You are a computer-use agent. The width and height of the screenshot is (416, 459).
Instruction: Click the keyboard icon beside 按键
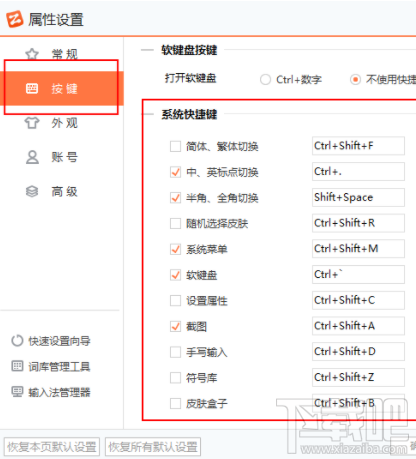coord(32,89)
